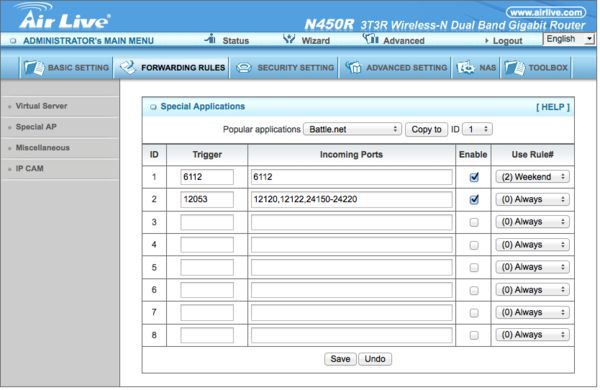Viewport: 600px width, 390px height.
Task: Click empty Trigger field for ID 5
Action: (x=207, y=267)
